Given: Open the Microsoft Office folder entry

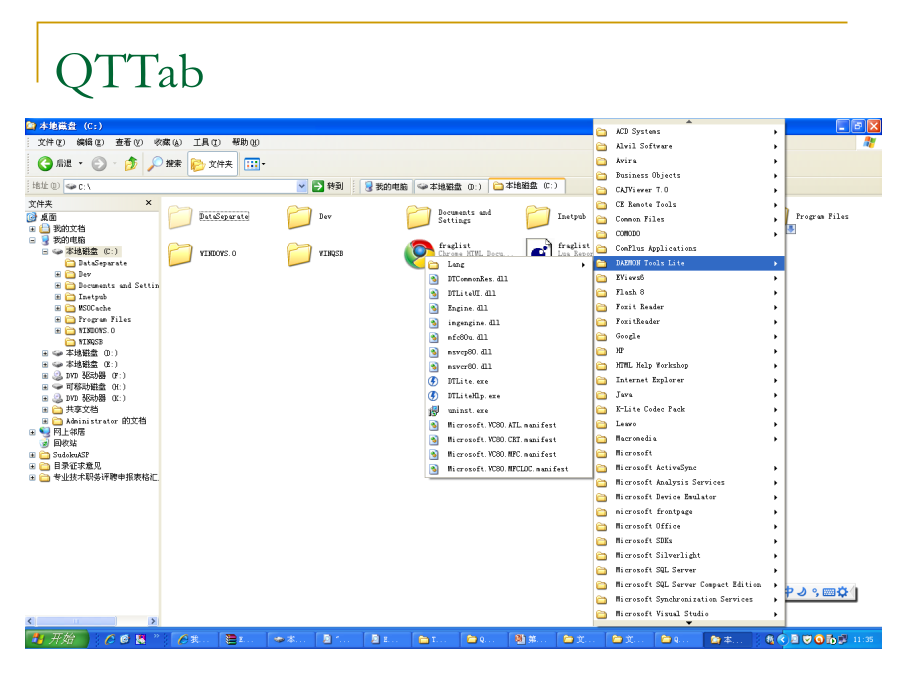Looking at the screenshot, I should [689, 526].
